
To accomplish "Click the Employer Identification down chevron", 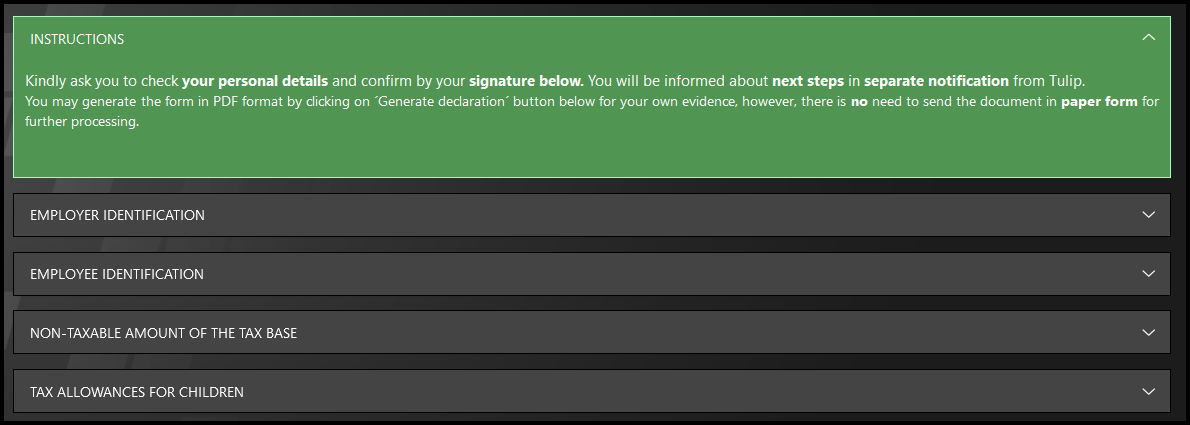I will point(1148,215).
